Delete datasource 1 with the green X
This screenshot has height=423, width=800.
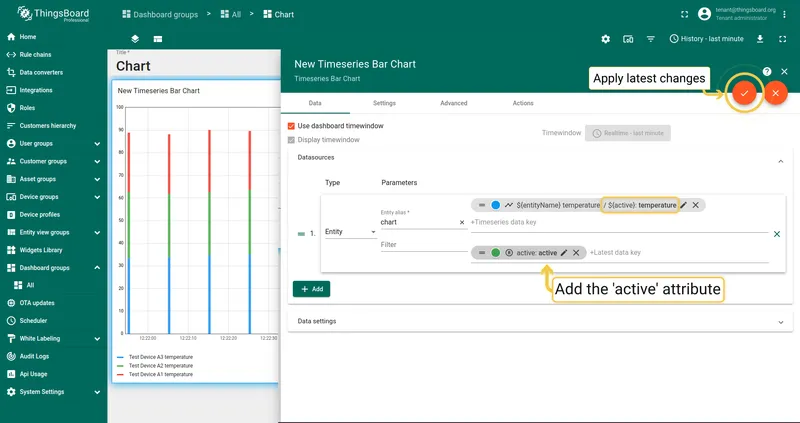[x=777, y=234]
